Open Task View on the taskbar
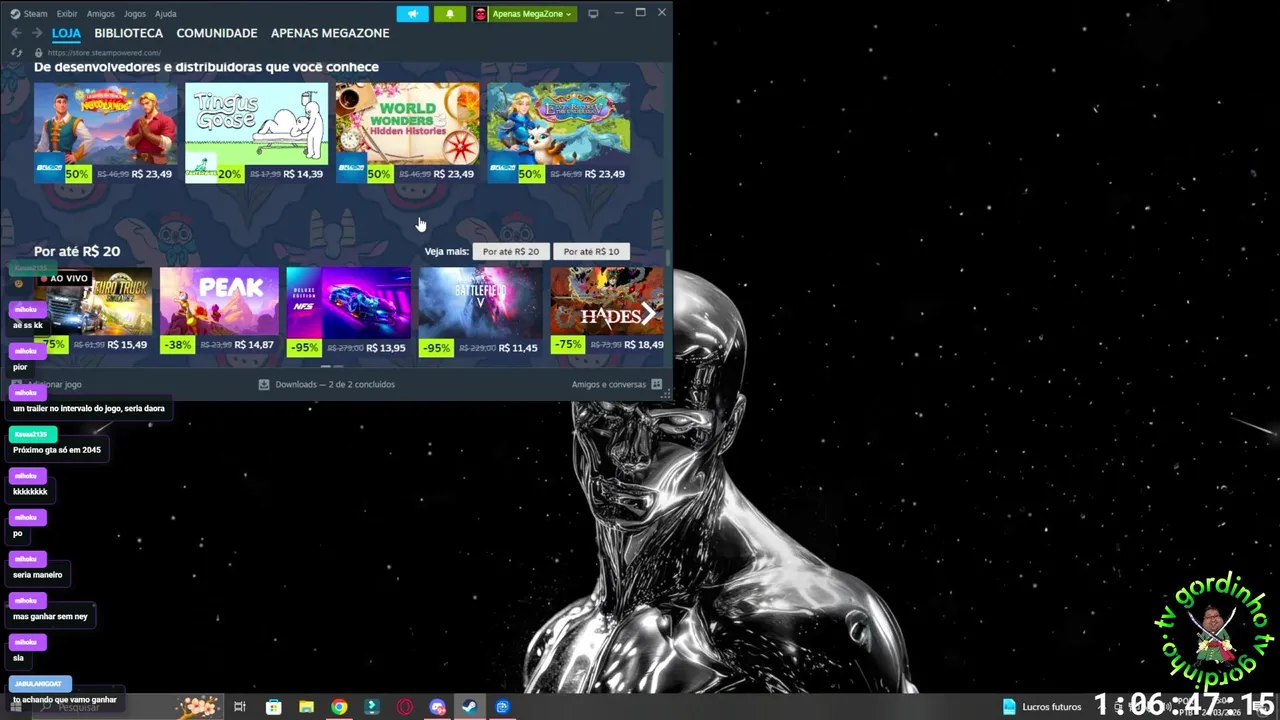 coord(240,707)
